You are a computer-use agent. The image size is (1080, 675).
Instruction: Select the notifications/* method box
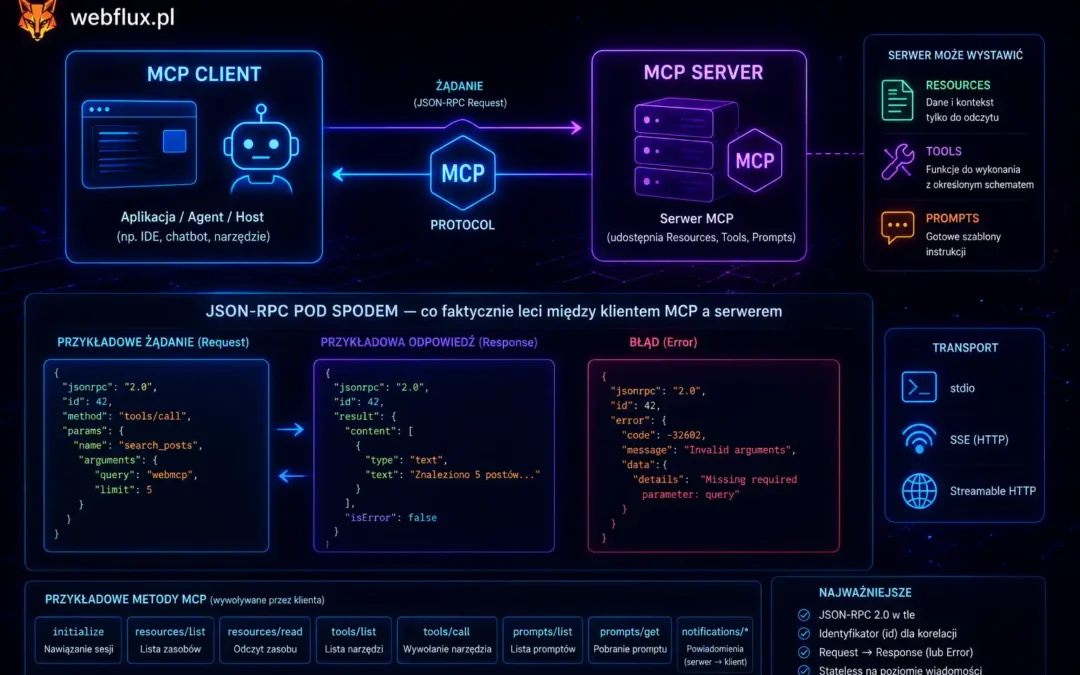point(715,645)
